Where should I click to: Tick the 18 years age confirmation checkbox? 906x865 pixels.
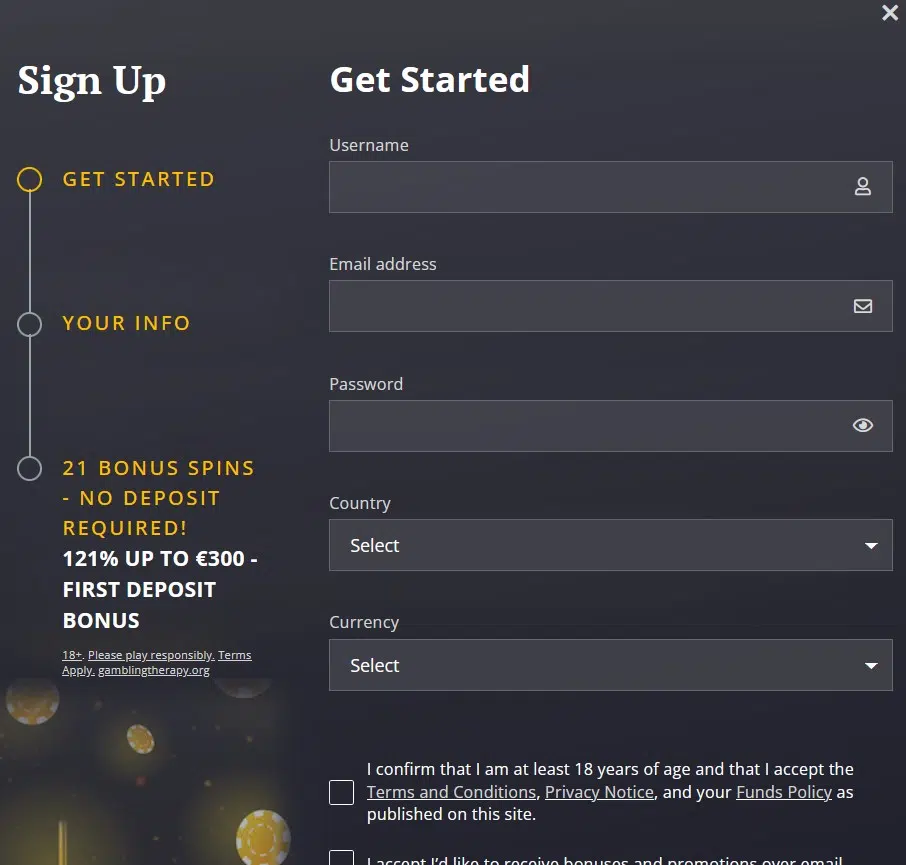(341, 792)
